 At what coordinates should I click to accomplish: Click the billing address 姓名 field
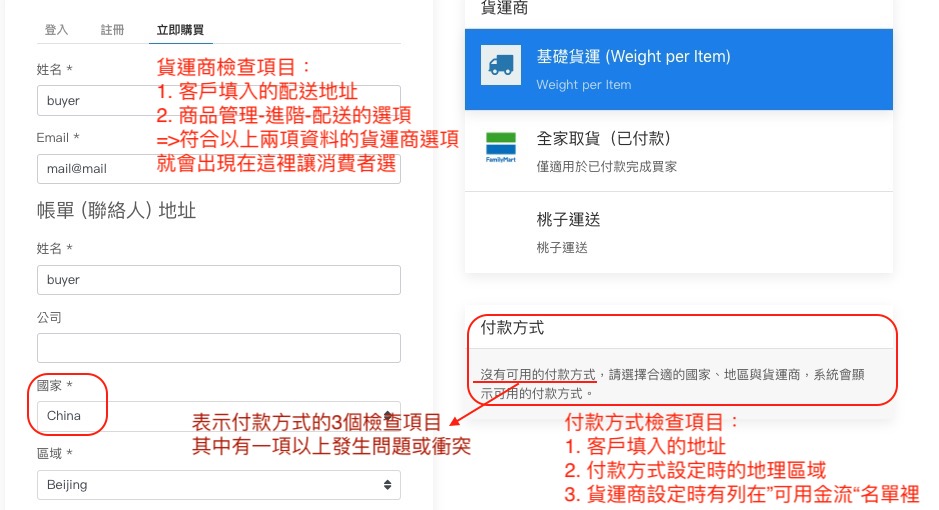pos(219,280)
